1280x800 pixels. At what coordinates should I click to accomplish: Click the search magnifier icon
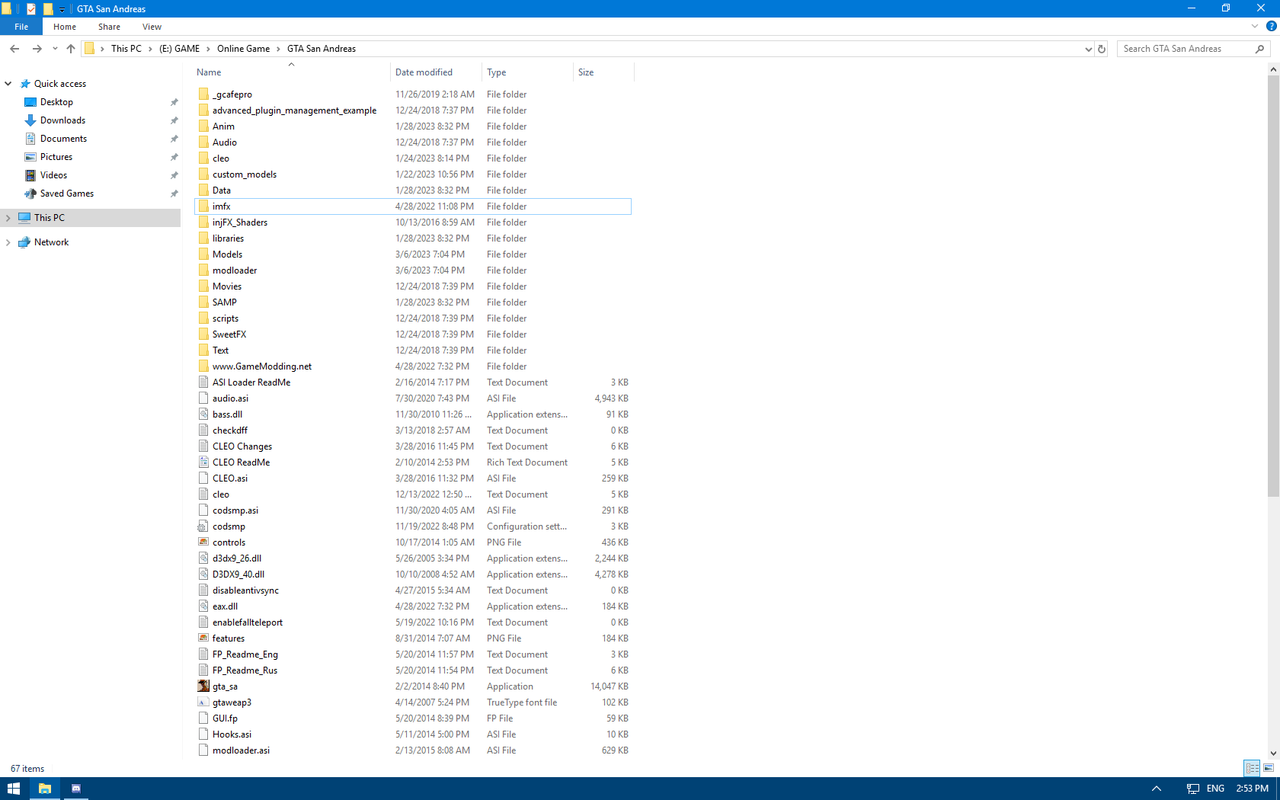click(1260, 48)
